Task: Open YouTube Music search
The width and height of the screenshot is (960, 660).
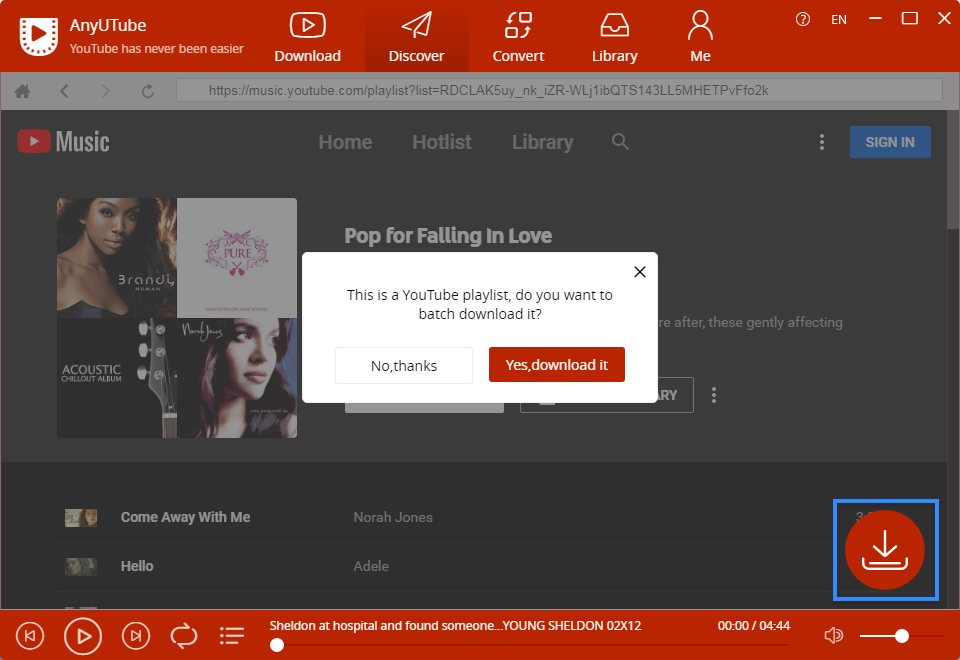Action: [620, 141]
